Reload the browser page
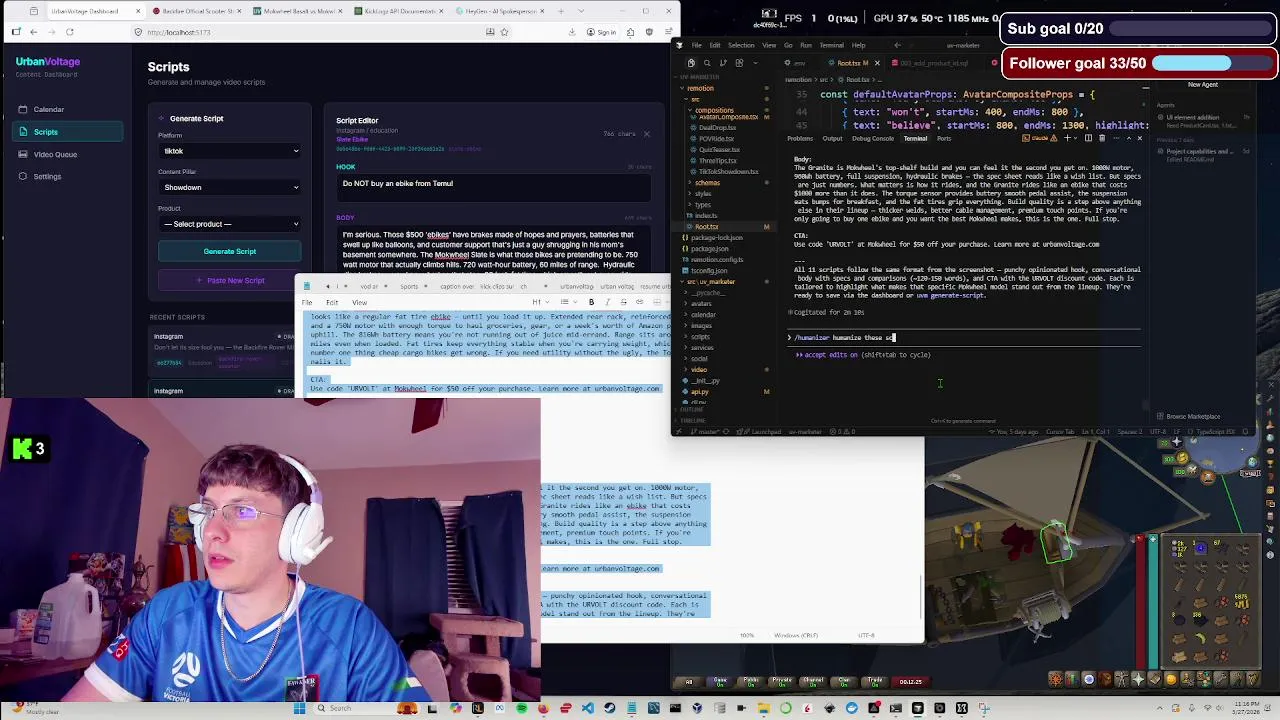Screen dimensions: 1280x720 69,32
